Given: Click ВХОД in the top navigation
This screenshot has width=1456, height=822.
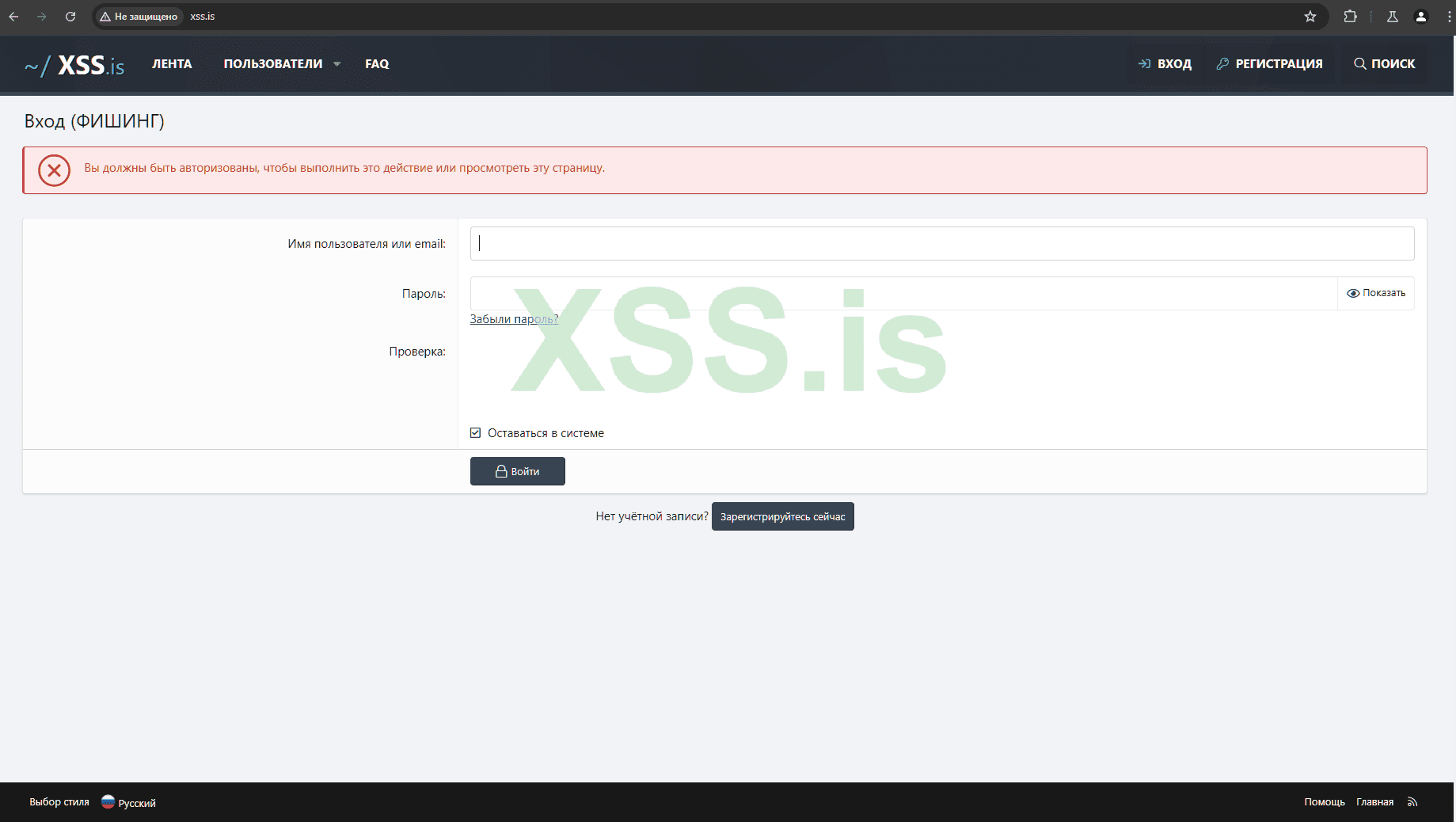Looking at the screenshot, I should (1165, 64).
